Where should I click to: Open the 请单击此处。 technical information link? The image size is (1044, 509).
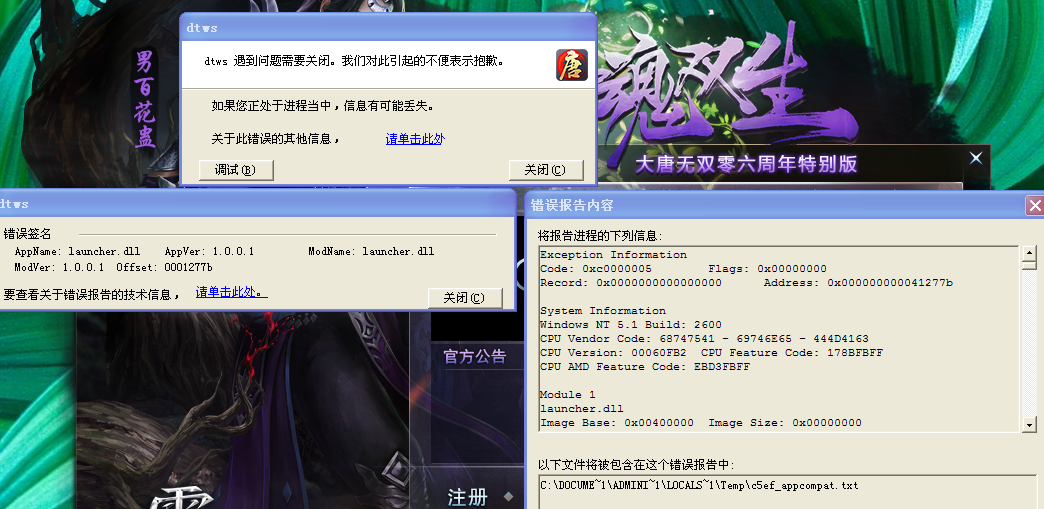click(232, 292)
